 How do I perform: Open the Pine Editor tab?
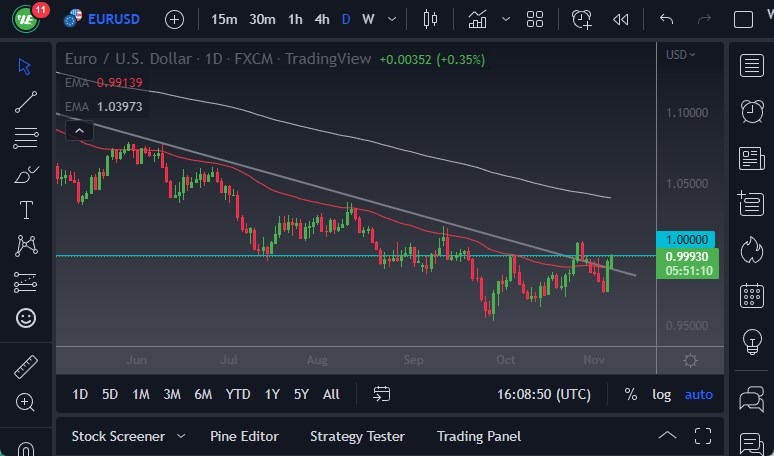(244, 436)
